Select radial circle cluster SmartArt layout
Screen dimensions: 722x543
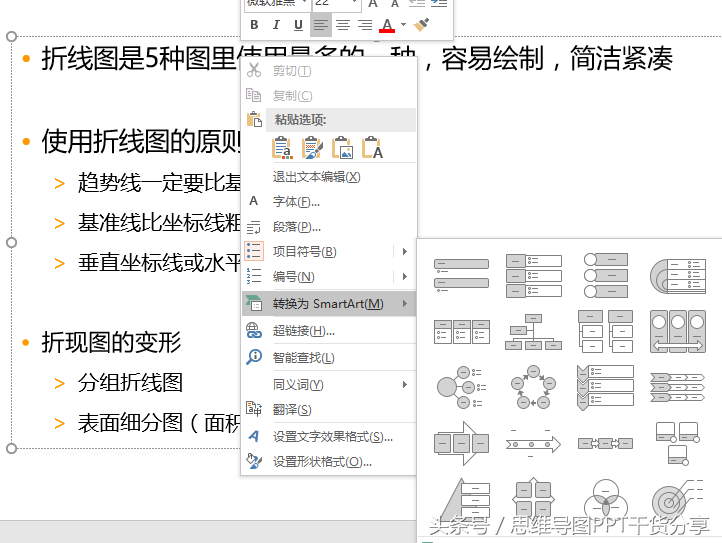pos(460,387)
